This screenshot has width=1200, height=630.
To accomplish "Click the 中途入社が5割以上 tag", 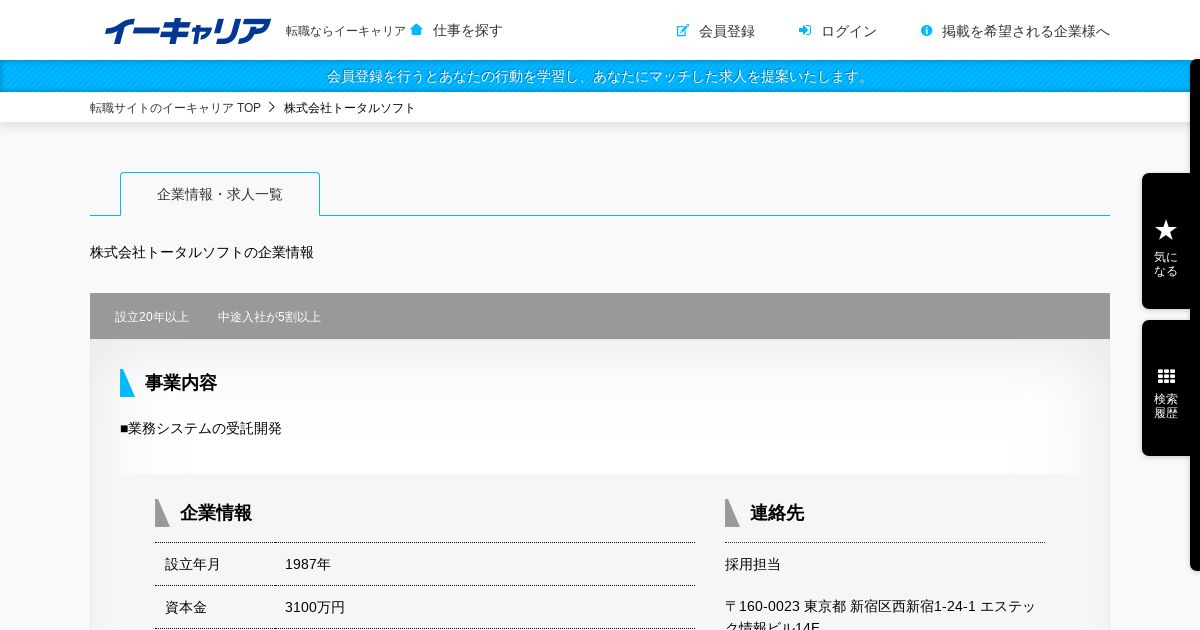I will pyautogui.click(x=269, y=317).
